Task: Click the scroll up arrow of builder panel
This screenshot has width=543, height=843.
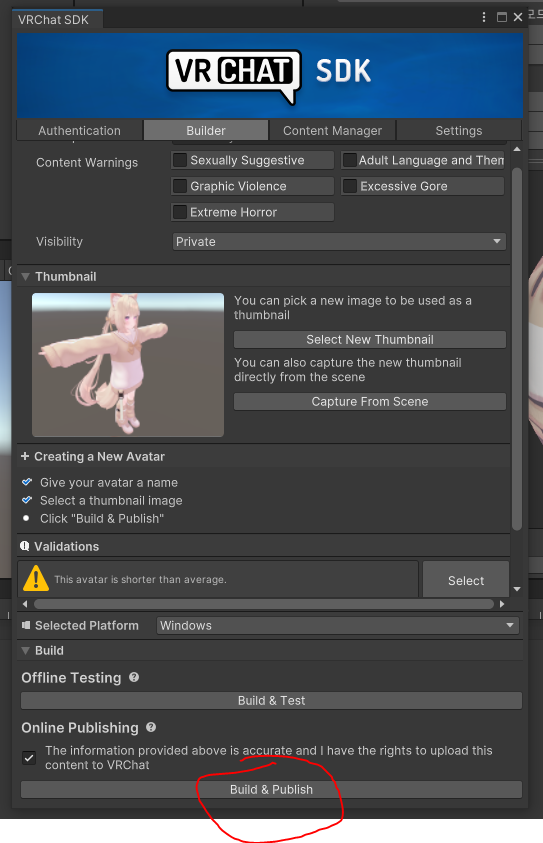Action: [517, 149]
